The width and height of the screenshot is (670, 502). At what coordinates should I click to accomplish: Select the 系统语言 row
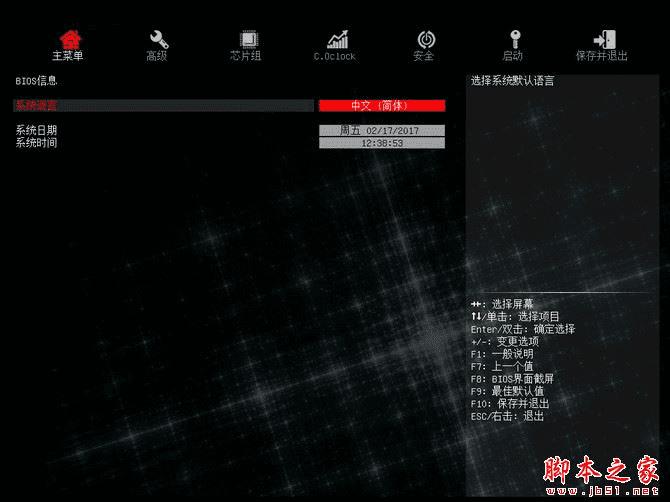pyautogui.click(x=163, y=106)
